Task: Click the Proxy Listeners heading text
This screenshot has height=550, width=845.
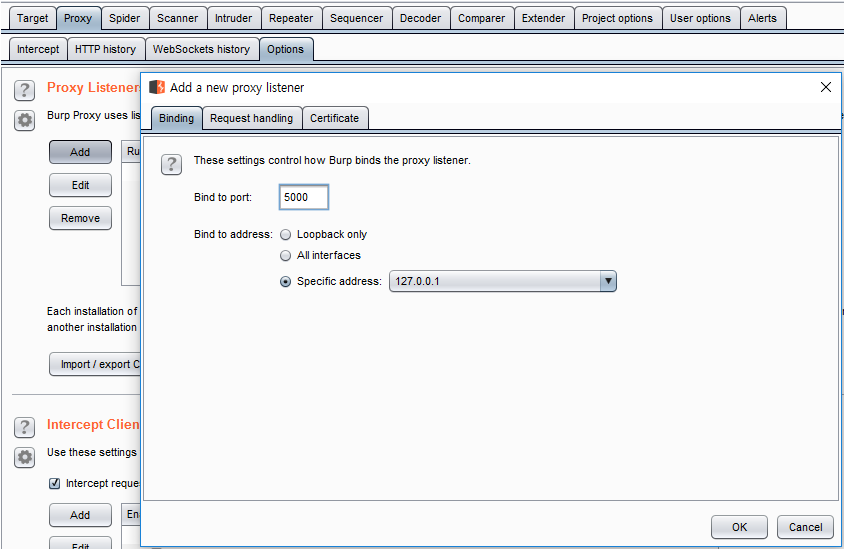Action: click(x=94, y=87)
